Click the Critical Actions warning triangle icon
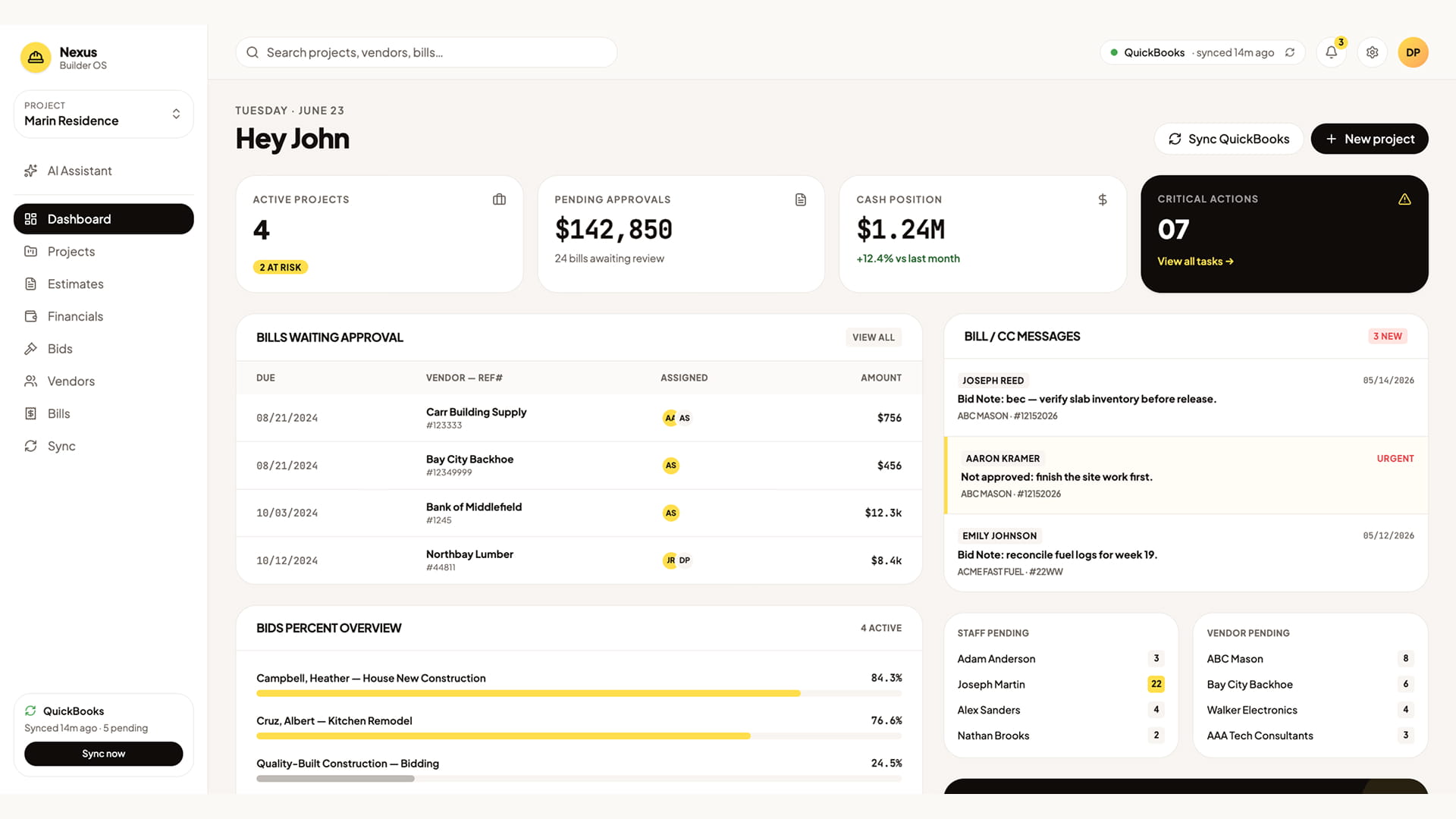This screenshot has height=819, width=1456. click(1404, 199)
